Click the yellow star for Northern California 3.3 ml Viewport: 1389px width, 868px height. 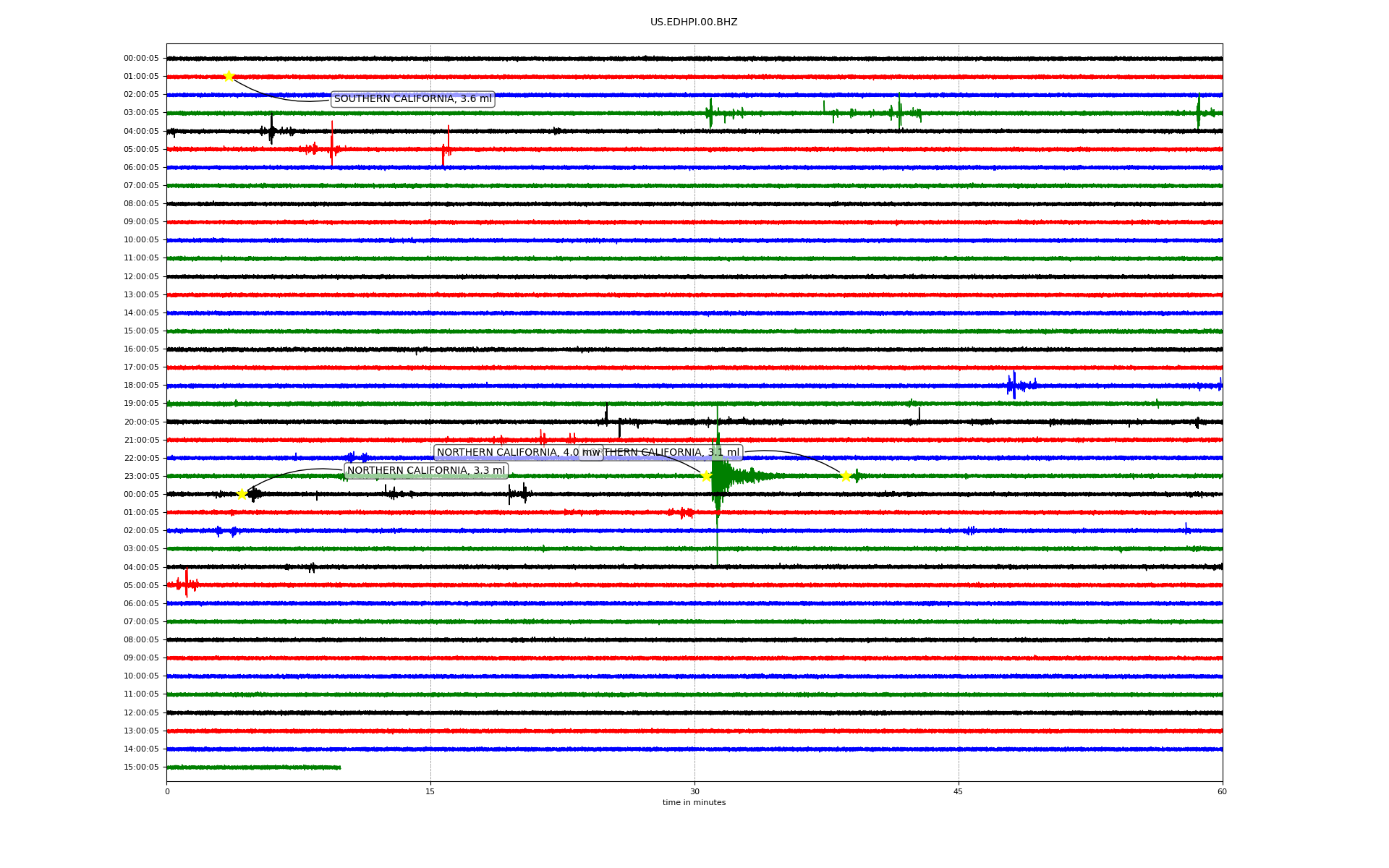(x=242, y=494)
